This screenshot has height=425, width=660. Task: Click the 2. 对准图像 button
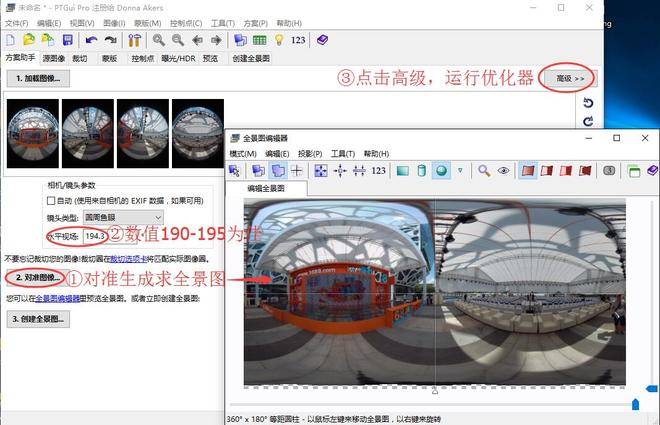(x=38, y=277)
